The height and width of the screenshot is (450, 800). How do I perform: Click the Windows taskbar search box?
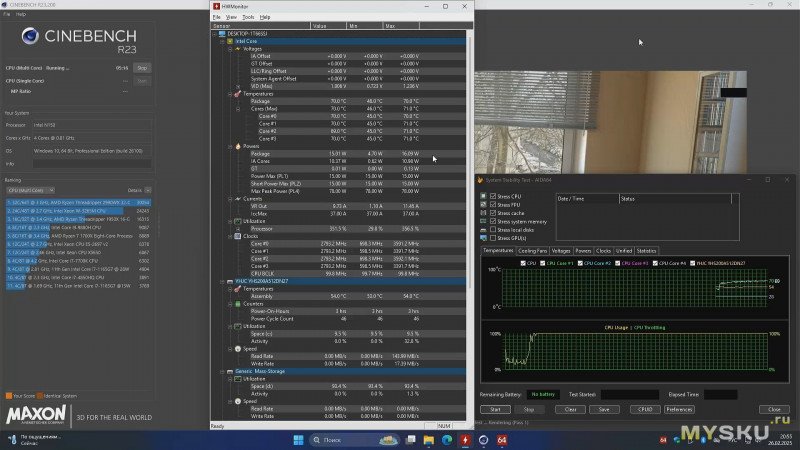click(x=355, y=440)
